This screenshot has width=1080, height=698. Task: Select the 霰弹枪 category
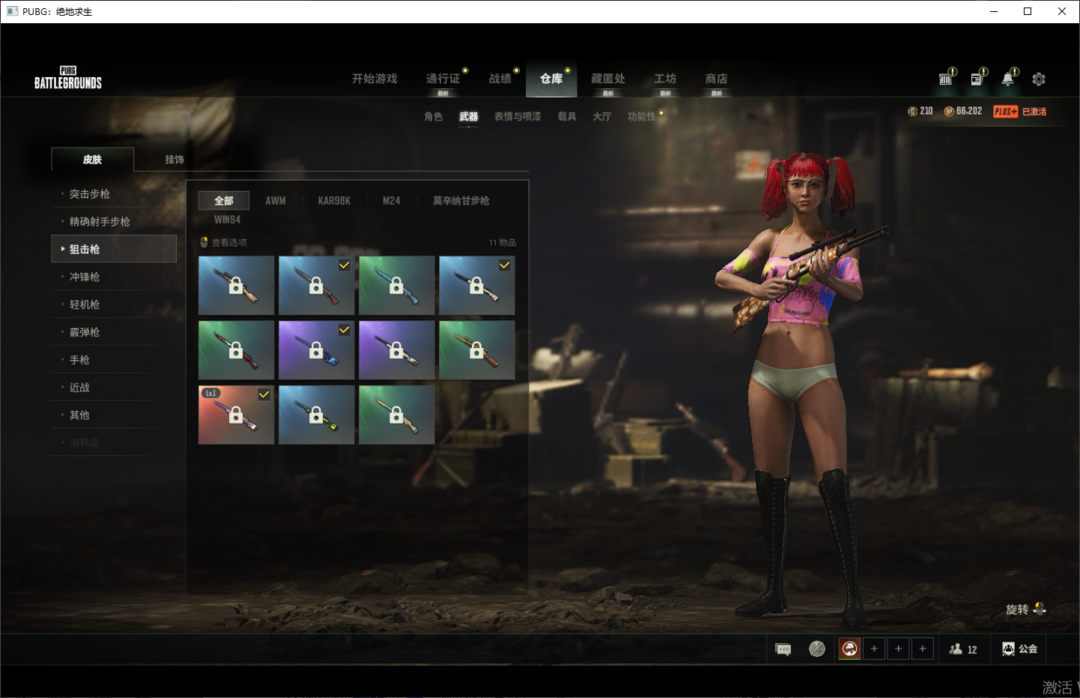click(114, 332)
